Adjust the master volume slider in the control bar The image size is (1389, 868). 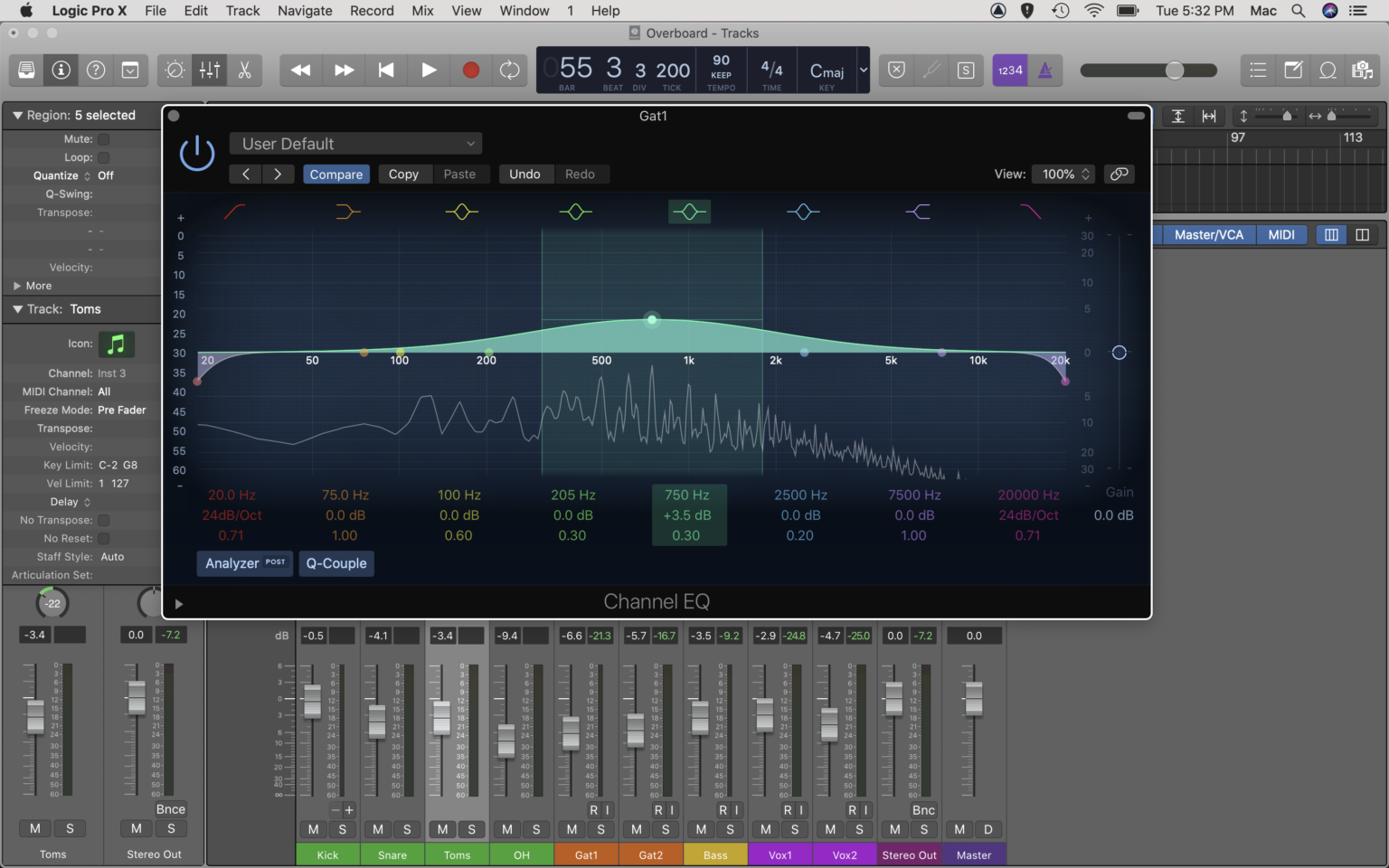1173,70
